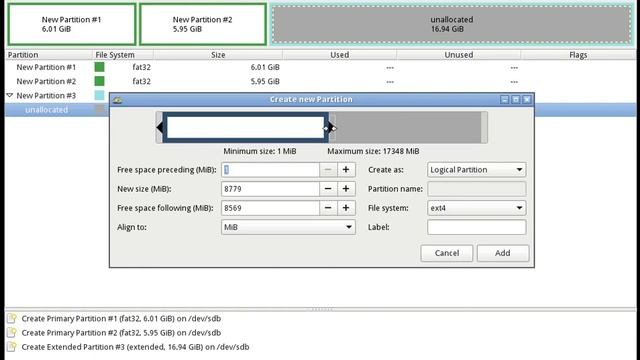Select New Partition #1 block in disk map

click(x=72, y=24)
